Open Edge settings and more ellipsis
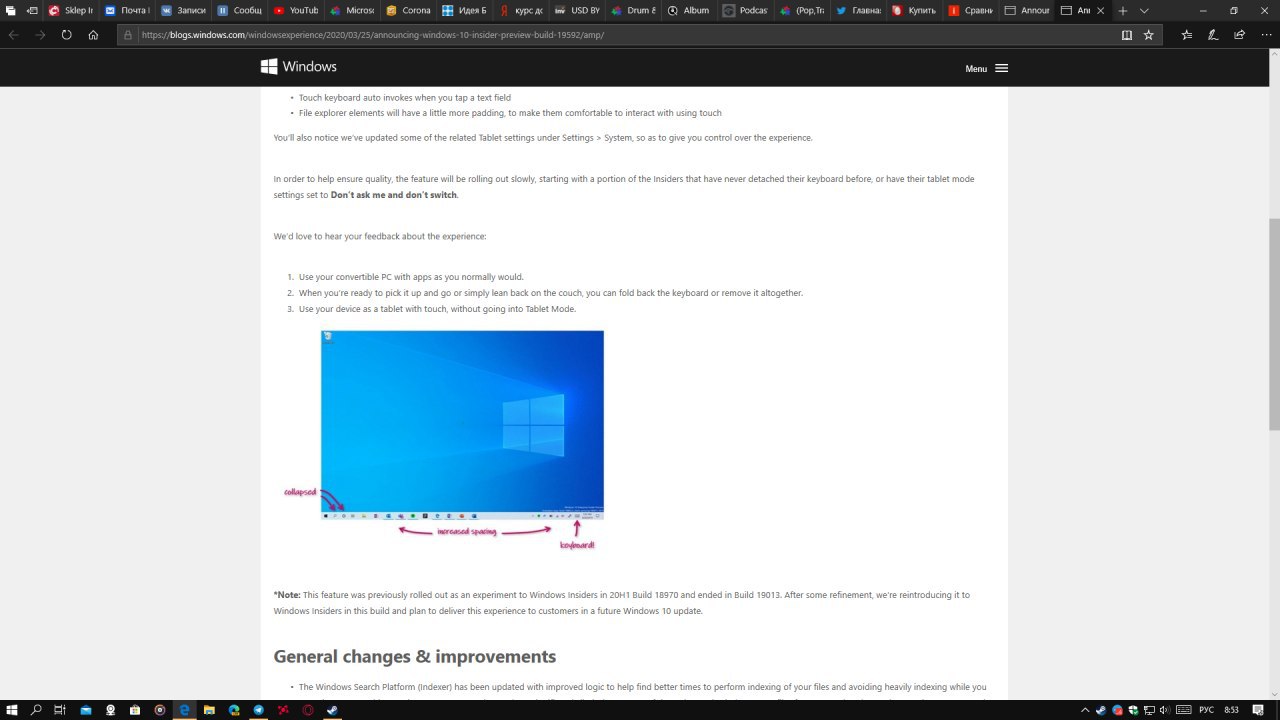The width and height of the screenshot is (1280, 720). (x=1265, y=34)
